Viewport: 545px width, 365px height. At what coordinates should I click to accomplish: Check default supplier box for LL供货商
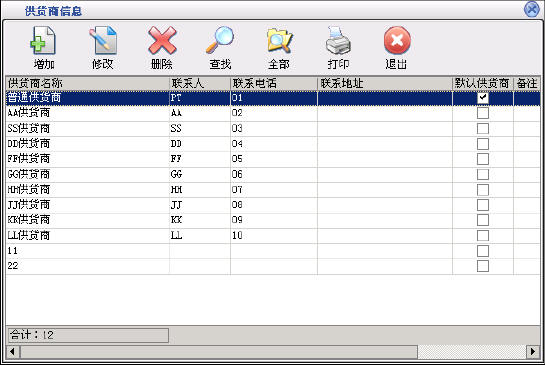(x=483, y=235)
